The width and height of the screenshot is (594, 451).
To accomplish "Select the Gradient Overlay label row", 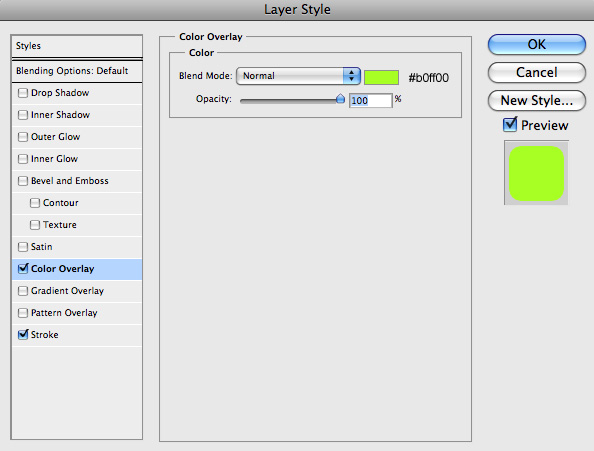I will [77, 291].
